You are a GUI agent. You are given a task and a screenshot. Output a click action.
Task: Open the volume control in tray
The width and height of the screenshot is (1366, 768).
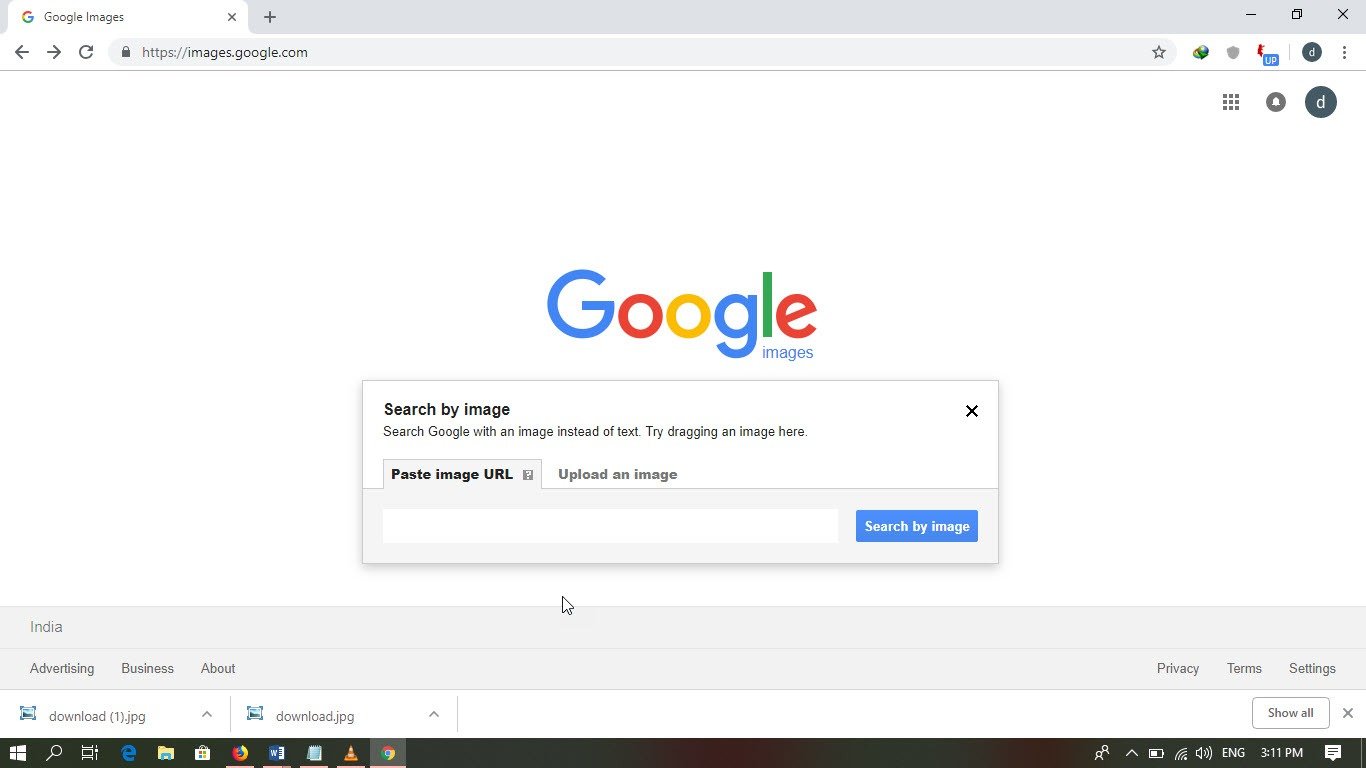[1204, 753]
